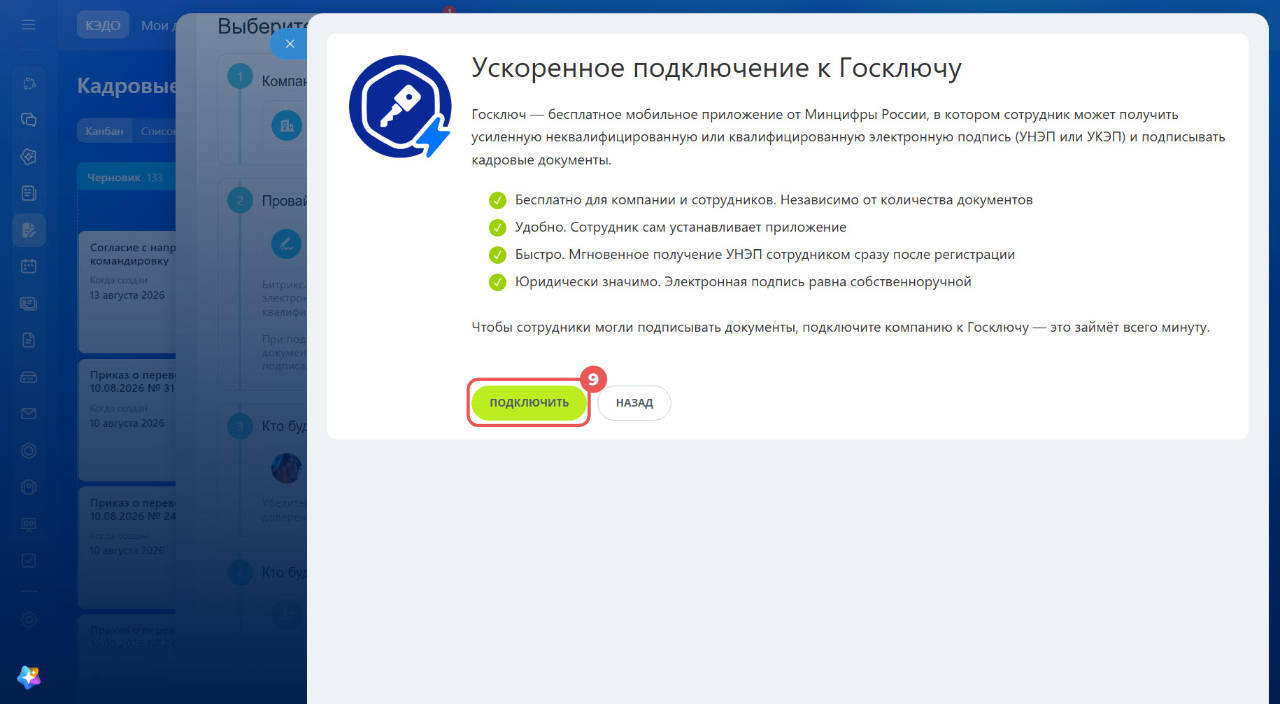This screenshot has height=704, width=1280.
Task: Open the sparkle badge icon in sidebar
Action: pyautogui.click(x=29, y=157)
